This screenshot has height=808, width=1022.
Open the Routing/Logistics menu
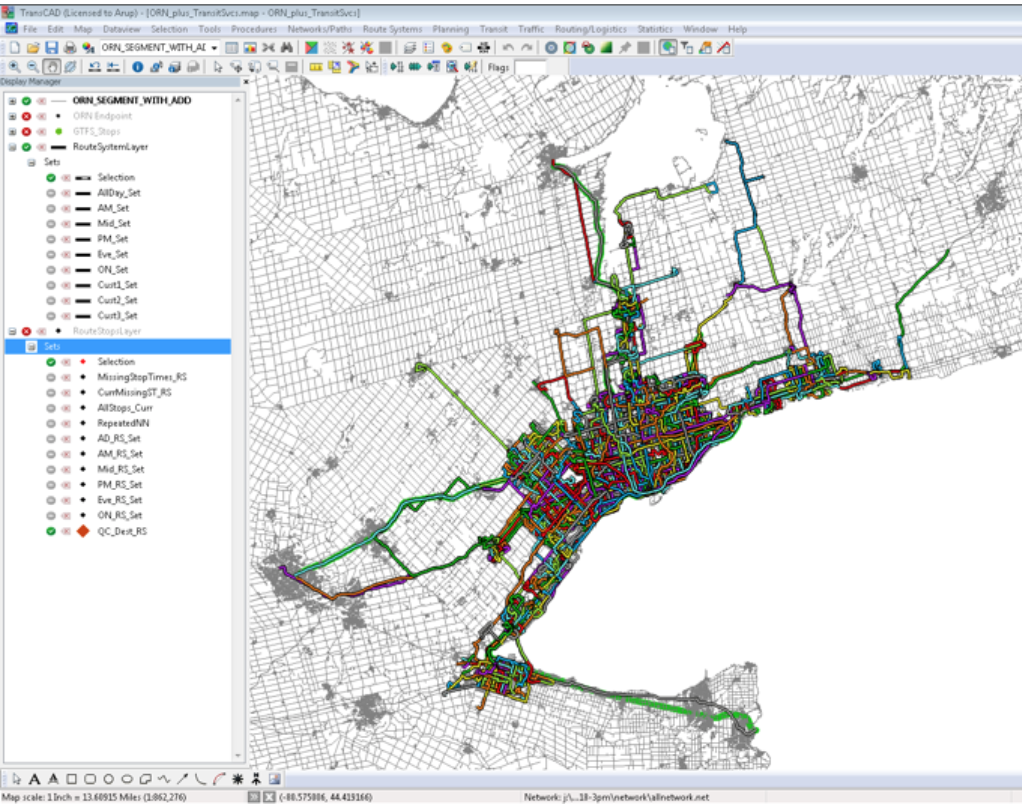591,29
